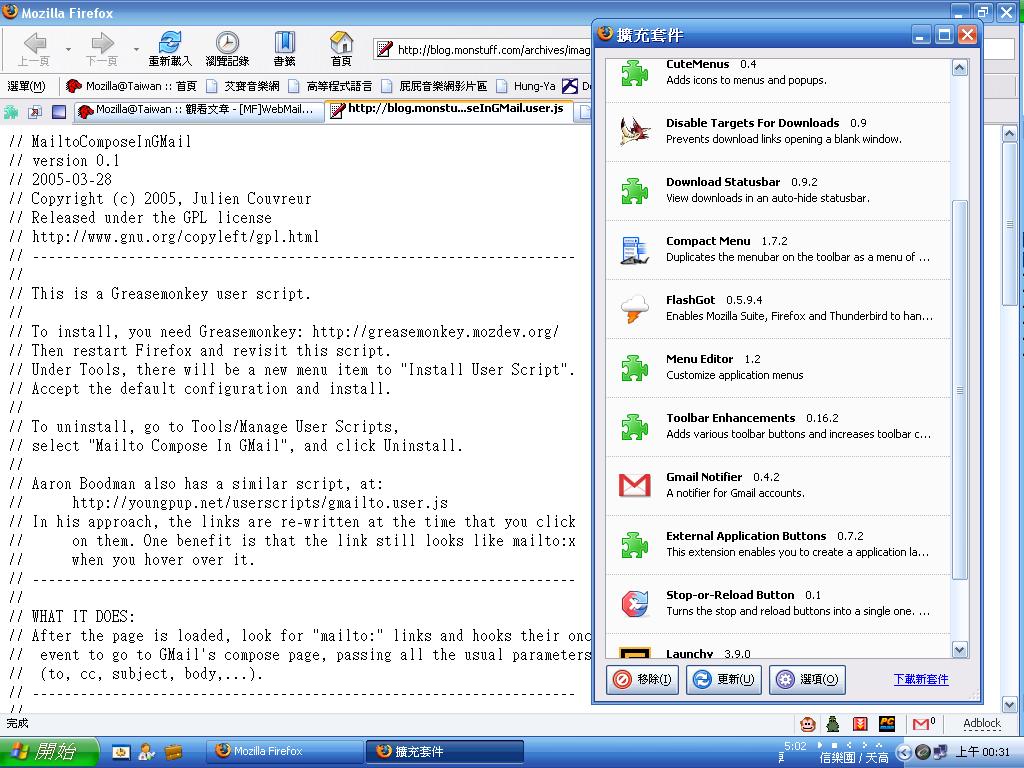Screen dimensions: 1024x768
Task: Open the History (瀏覽記錄) toolbar icon
Action: (227, 47)
